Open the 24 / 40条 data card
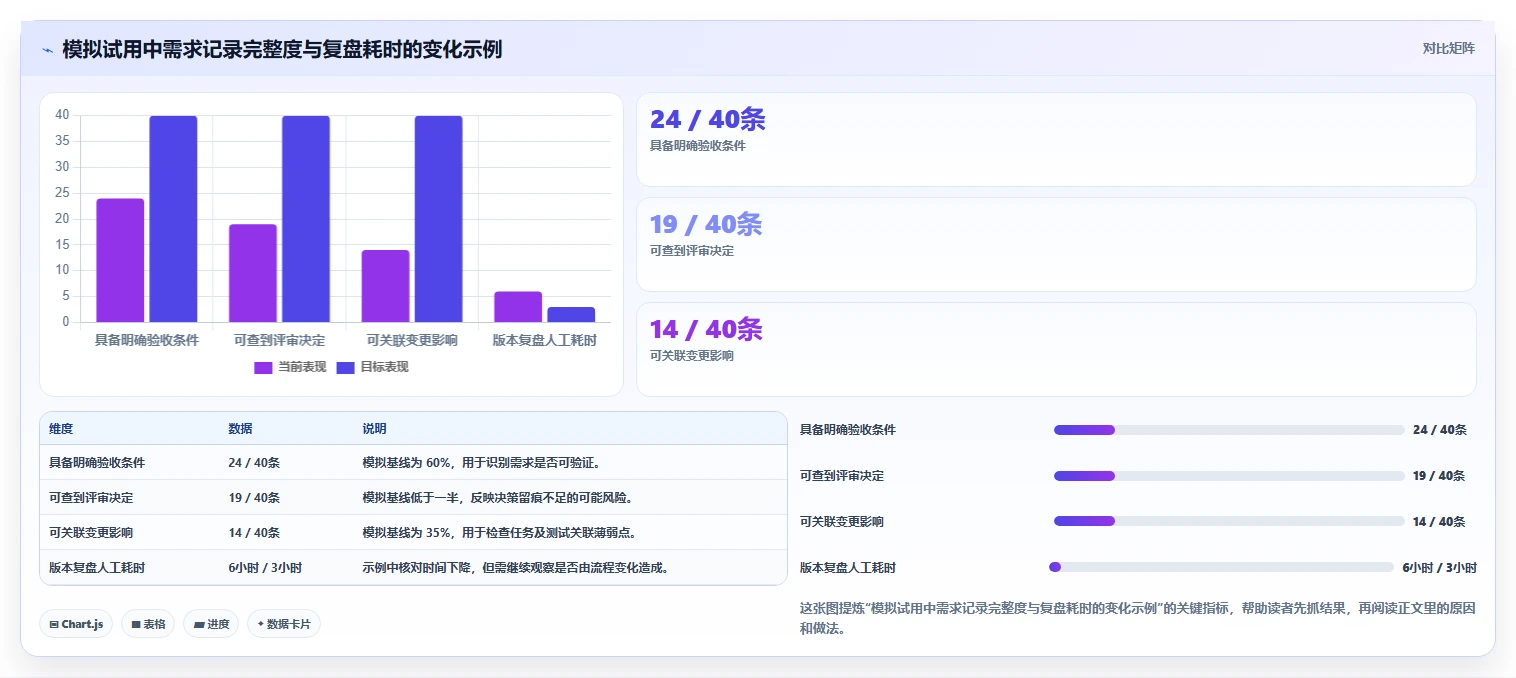This screenshot has width=1516, height=678. point(1056,139)
